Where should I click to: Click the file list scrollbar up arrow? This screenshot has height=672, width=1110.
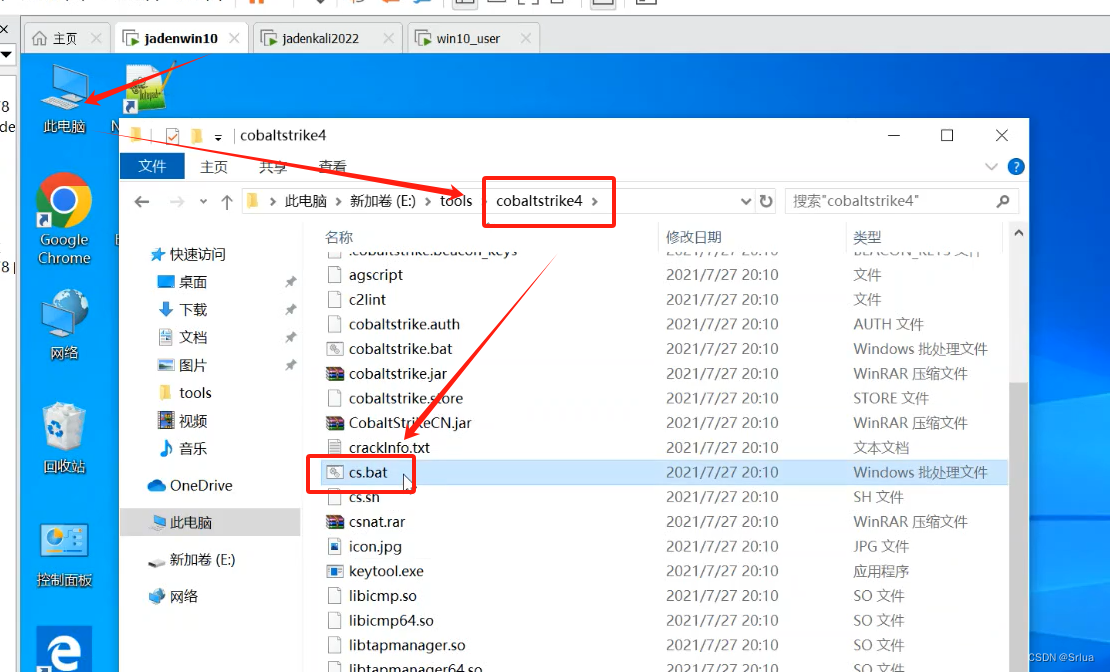point(1018,233)
